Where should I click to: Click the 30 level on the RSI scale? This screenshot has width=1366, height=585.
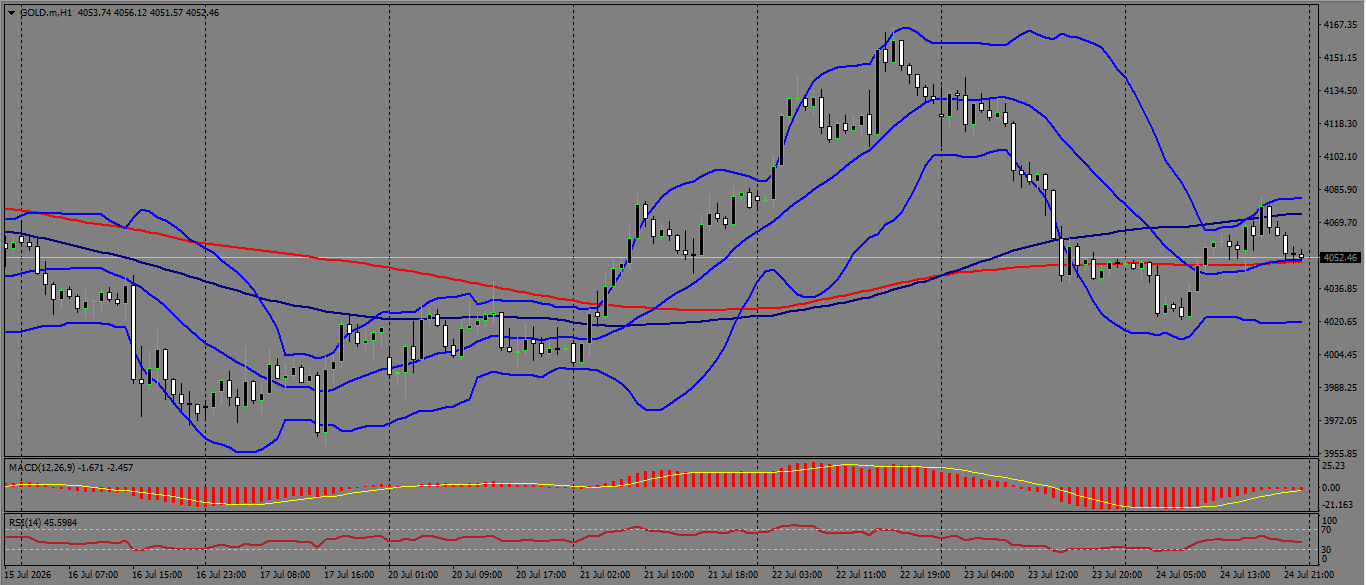pos(1328,550)
